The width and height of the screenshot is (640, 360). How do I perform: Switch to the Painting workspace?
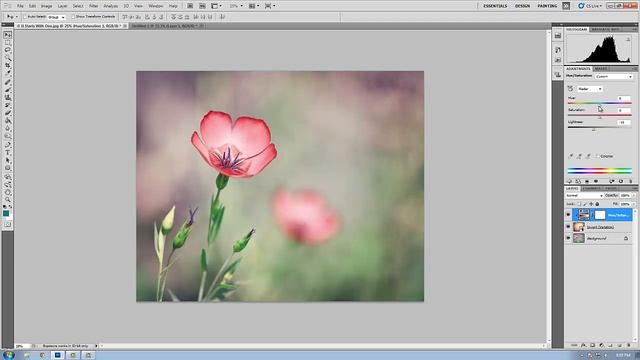pos(547,6)
